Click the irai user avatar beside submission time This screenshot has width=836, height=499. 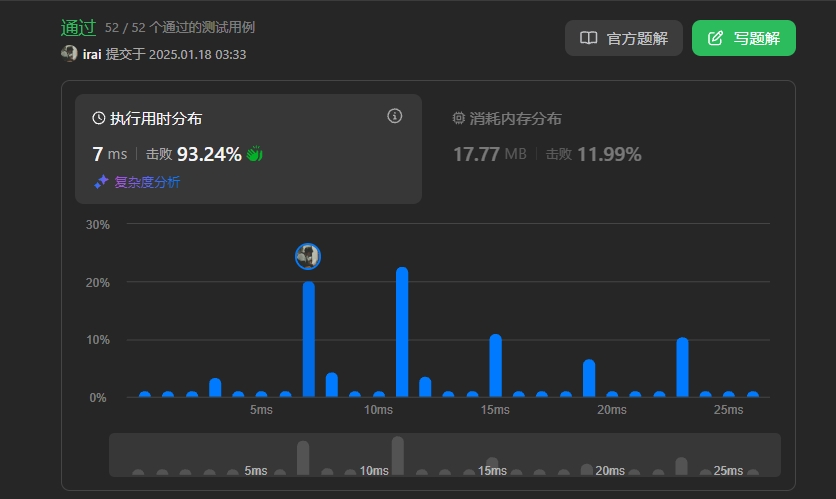pos(69,54)
